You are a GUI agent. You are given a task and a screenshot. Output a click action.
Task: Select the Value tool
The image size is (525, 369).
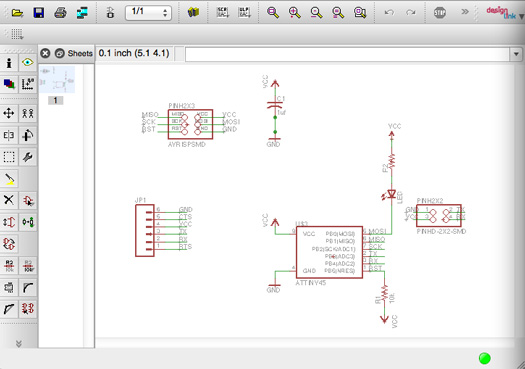click(x=27, y=266)
